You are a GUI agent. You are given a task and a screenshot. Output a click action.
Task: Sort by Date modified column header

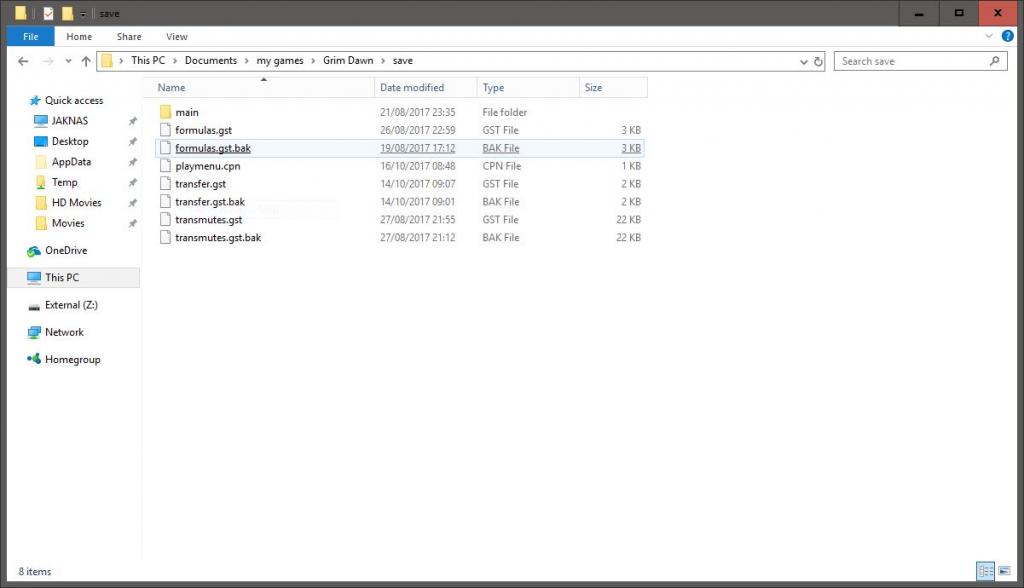pos(412,88)
